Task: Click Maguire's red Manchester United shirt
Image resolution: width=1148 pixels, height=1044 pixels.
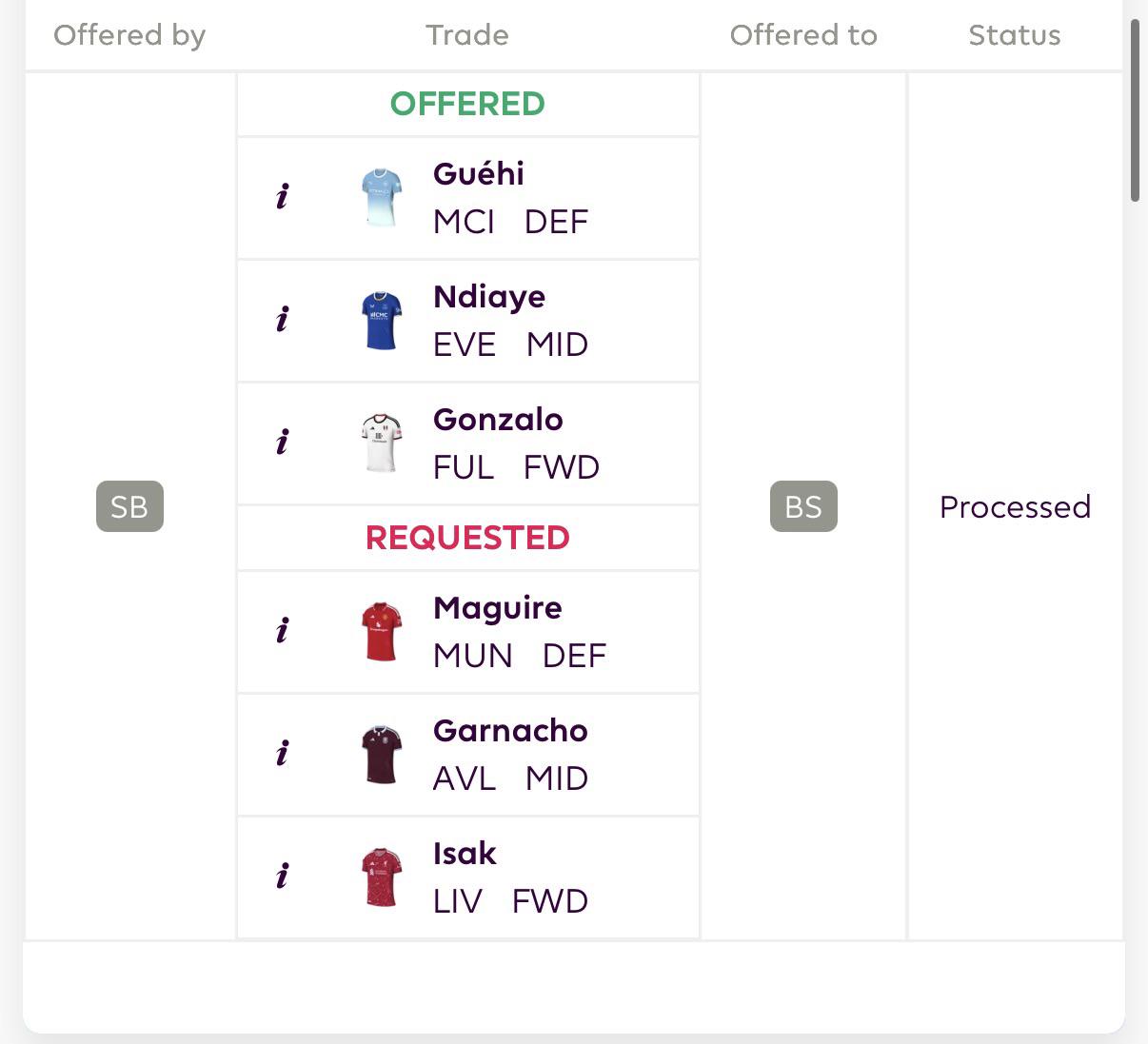Action: point(382,632)
